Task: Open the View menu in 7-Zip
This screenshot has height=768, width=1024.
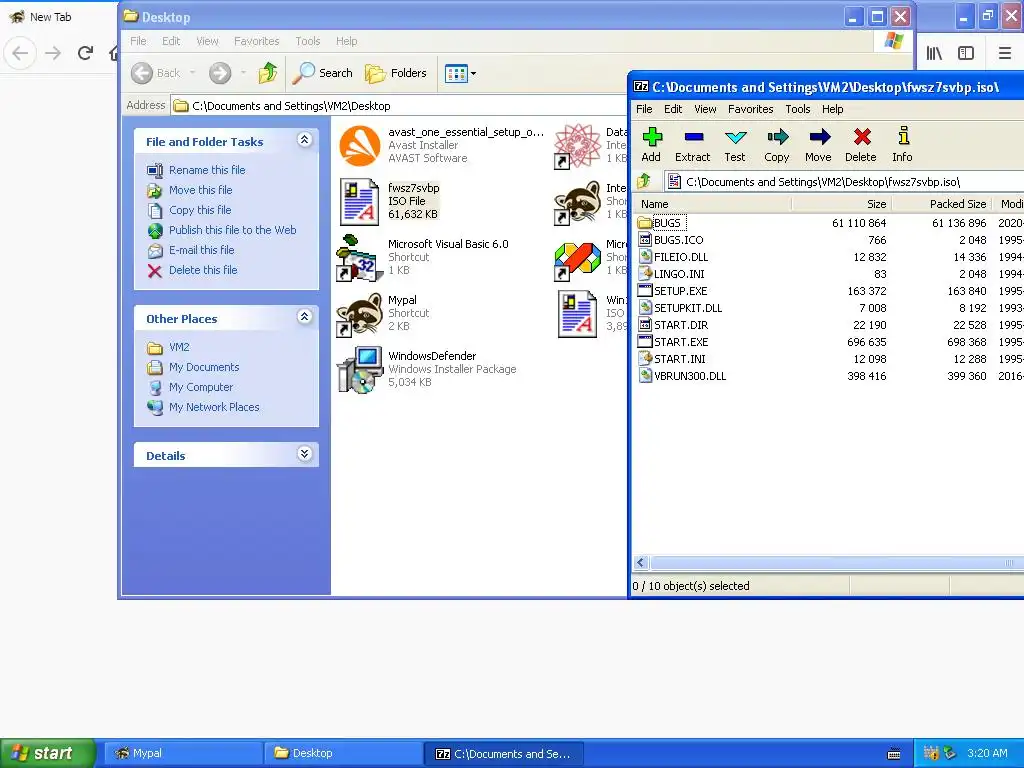Action: tap(705, 109)
